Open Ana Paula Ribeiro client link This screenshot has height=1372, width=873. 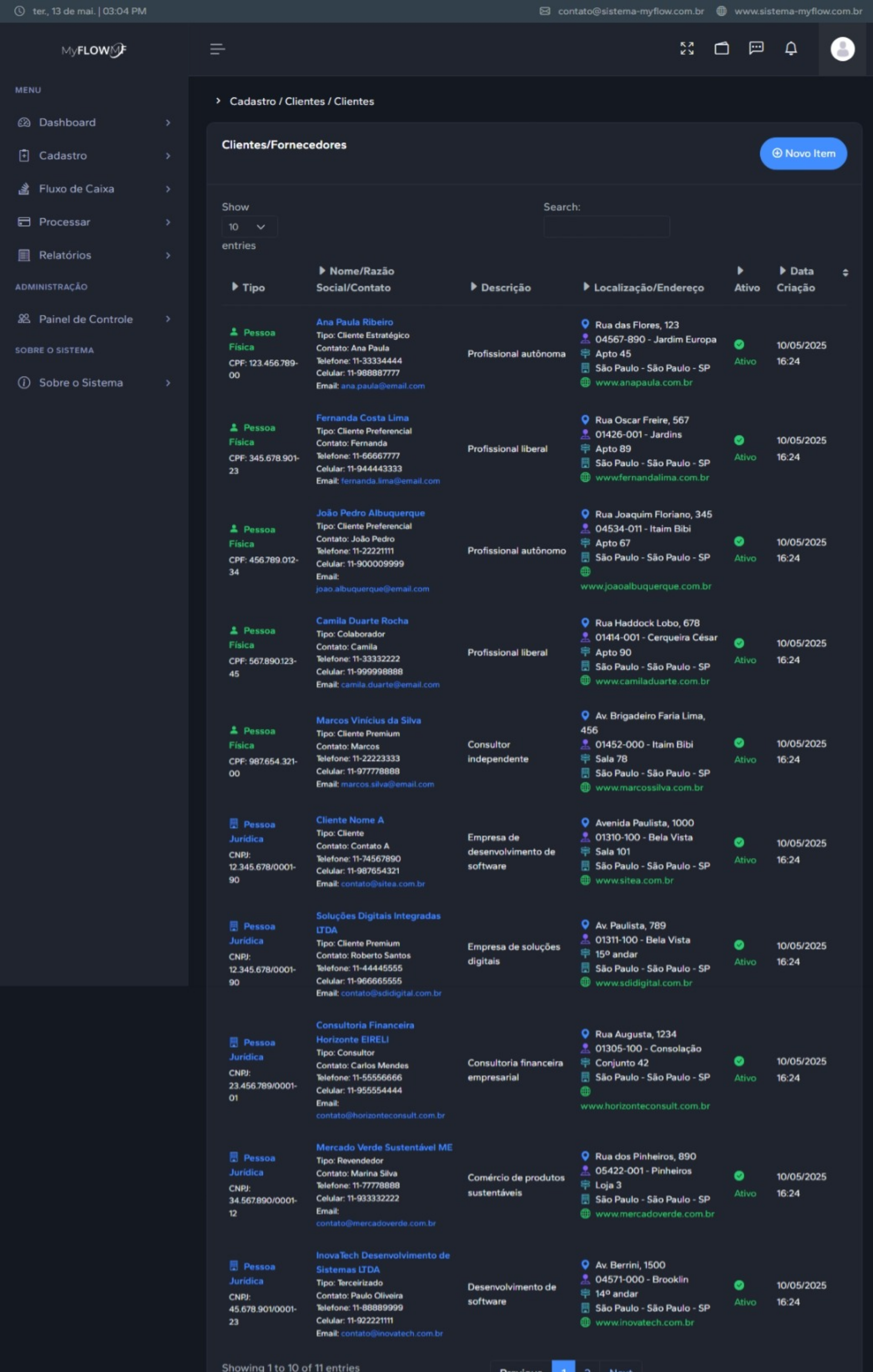(x=354, y=322)
